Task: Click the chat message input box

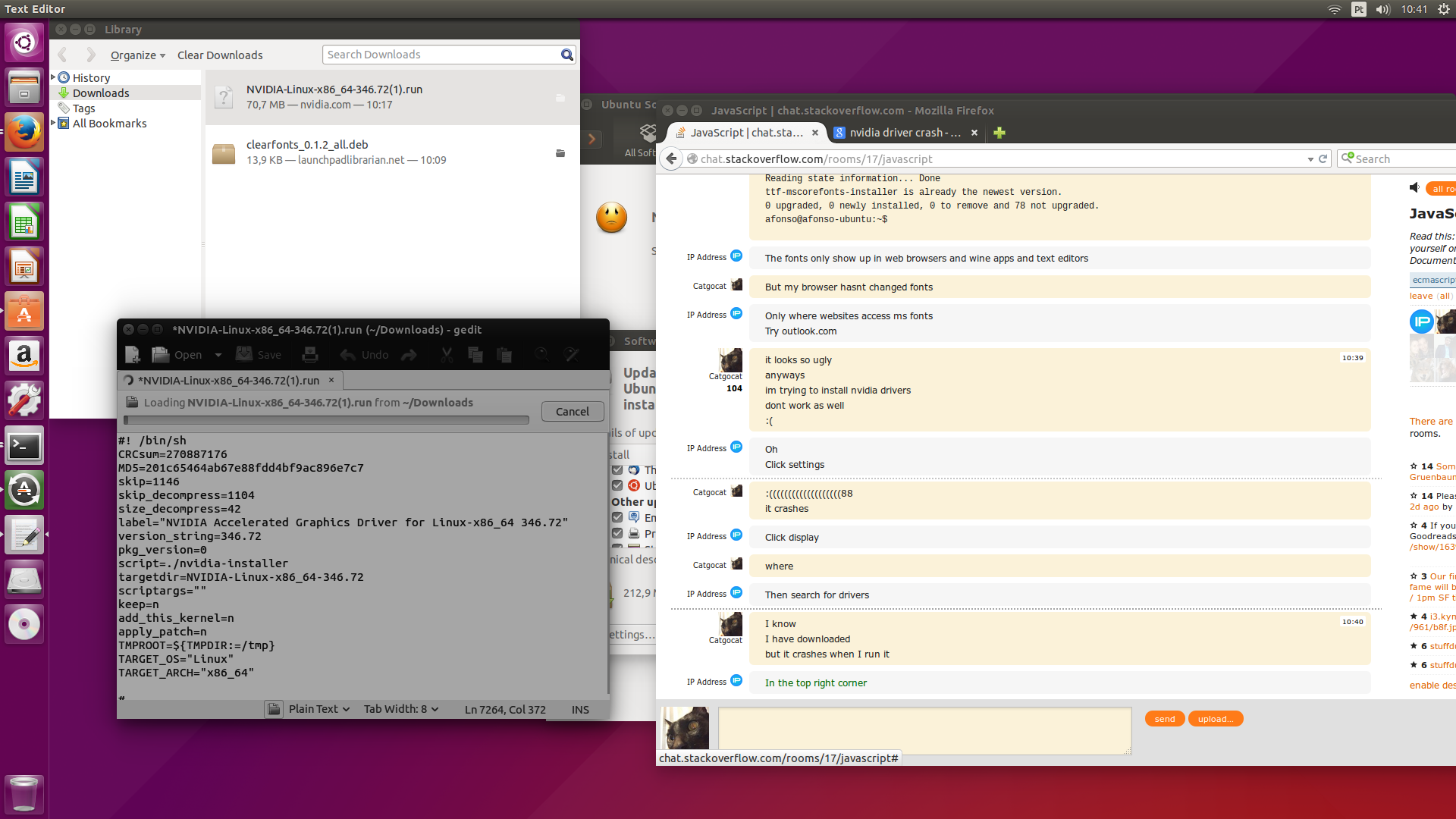Action: coord(925,730)
